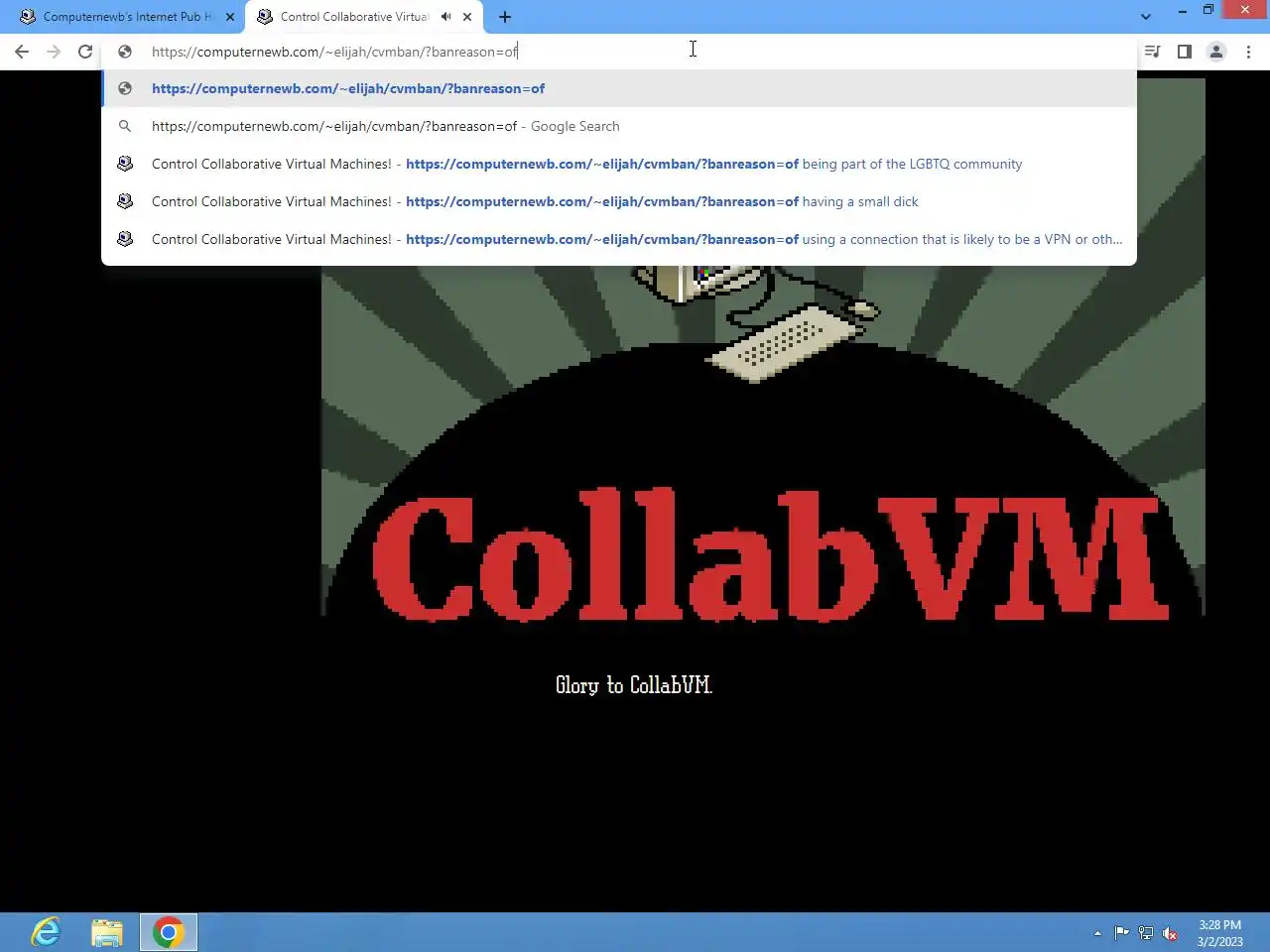The width and height of the screenshot is (1270, 952).
Task: Open File Explorer from the taskbar
Action: click(107, 932)
